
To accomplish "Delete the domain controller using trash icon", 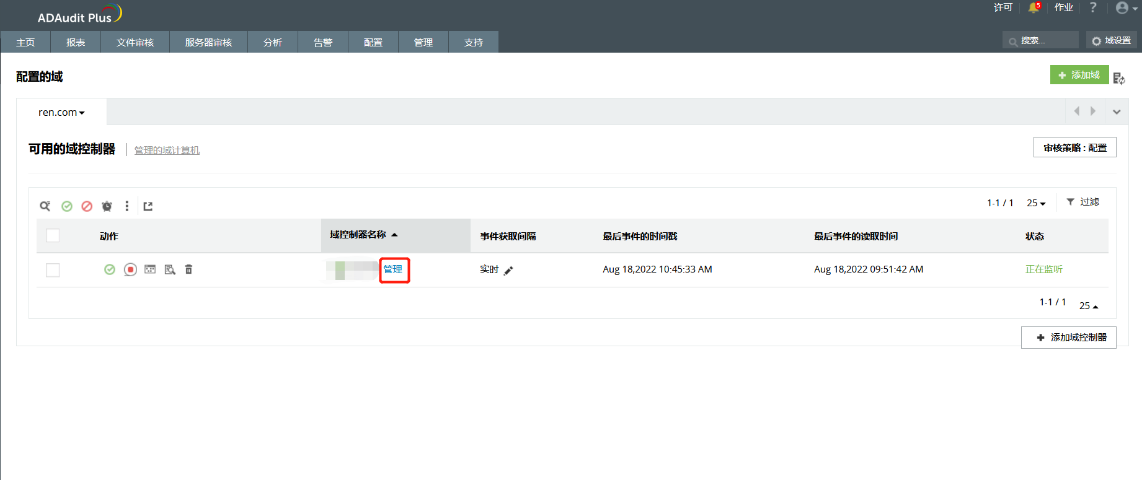I will [x=189, y=269].
